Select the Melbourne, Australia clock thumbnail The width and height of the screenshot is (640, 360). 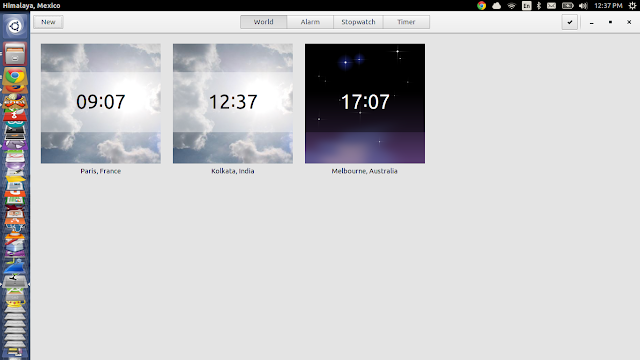coord(365,104)
